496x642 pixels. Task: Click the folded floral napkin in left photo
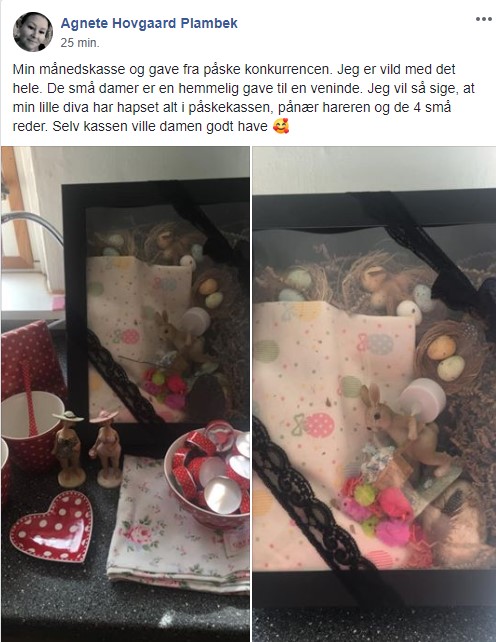click(x=178, y=528)
